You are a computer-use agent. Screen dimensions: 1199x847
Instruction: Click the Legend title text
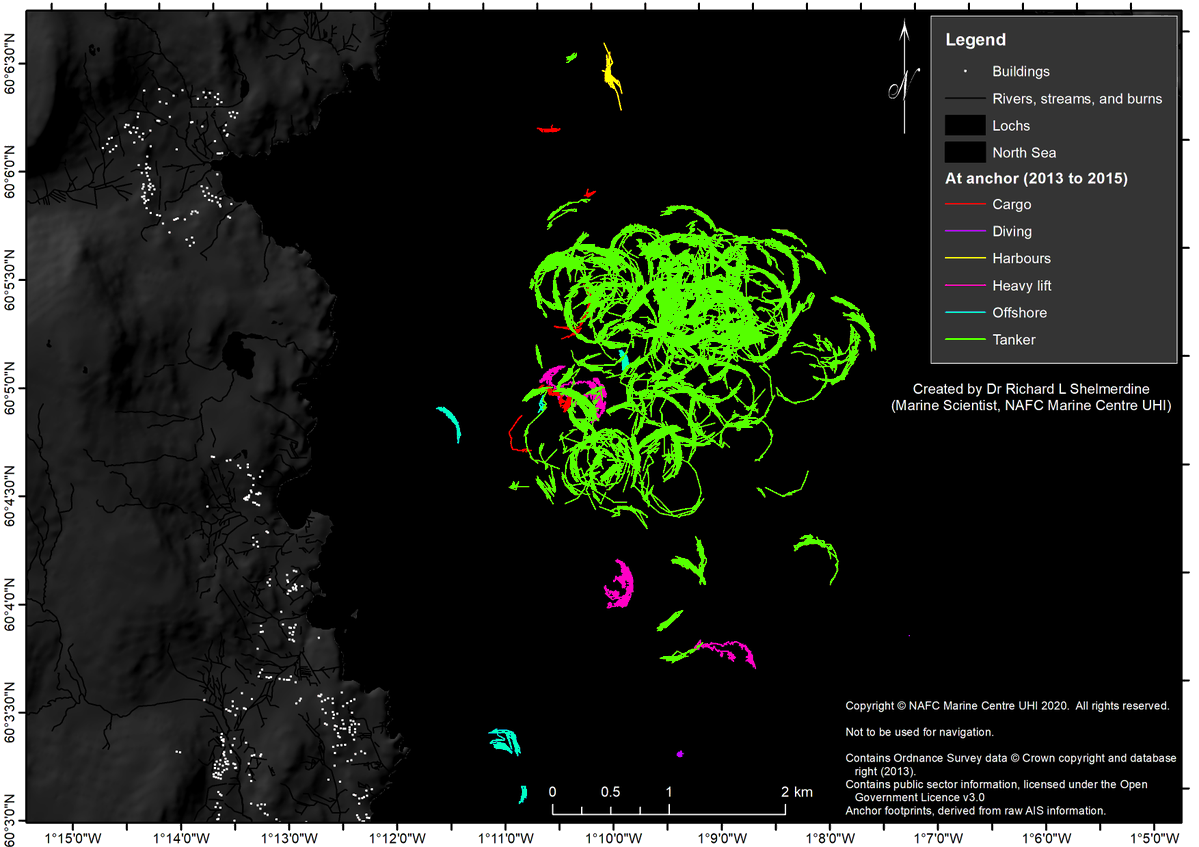(x=975, y=41)
